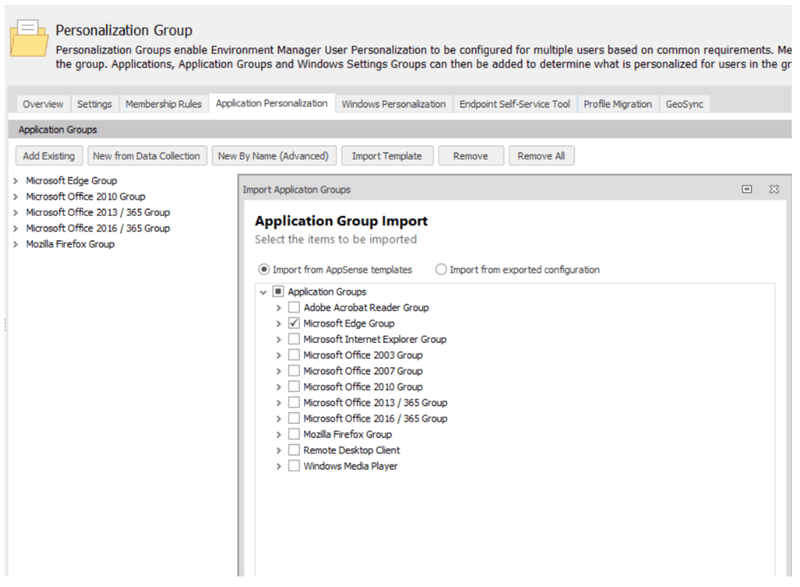Check the Adobe Acrobat Reader Group checkbox

click(294, 308)
